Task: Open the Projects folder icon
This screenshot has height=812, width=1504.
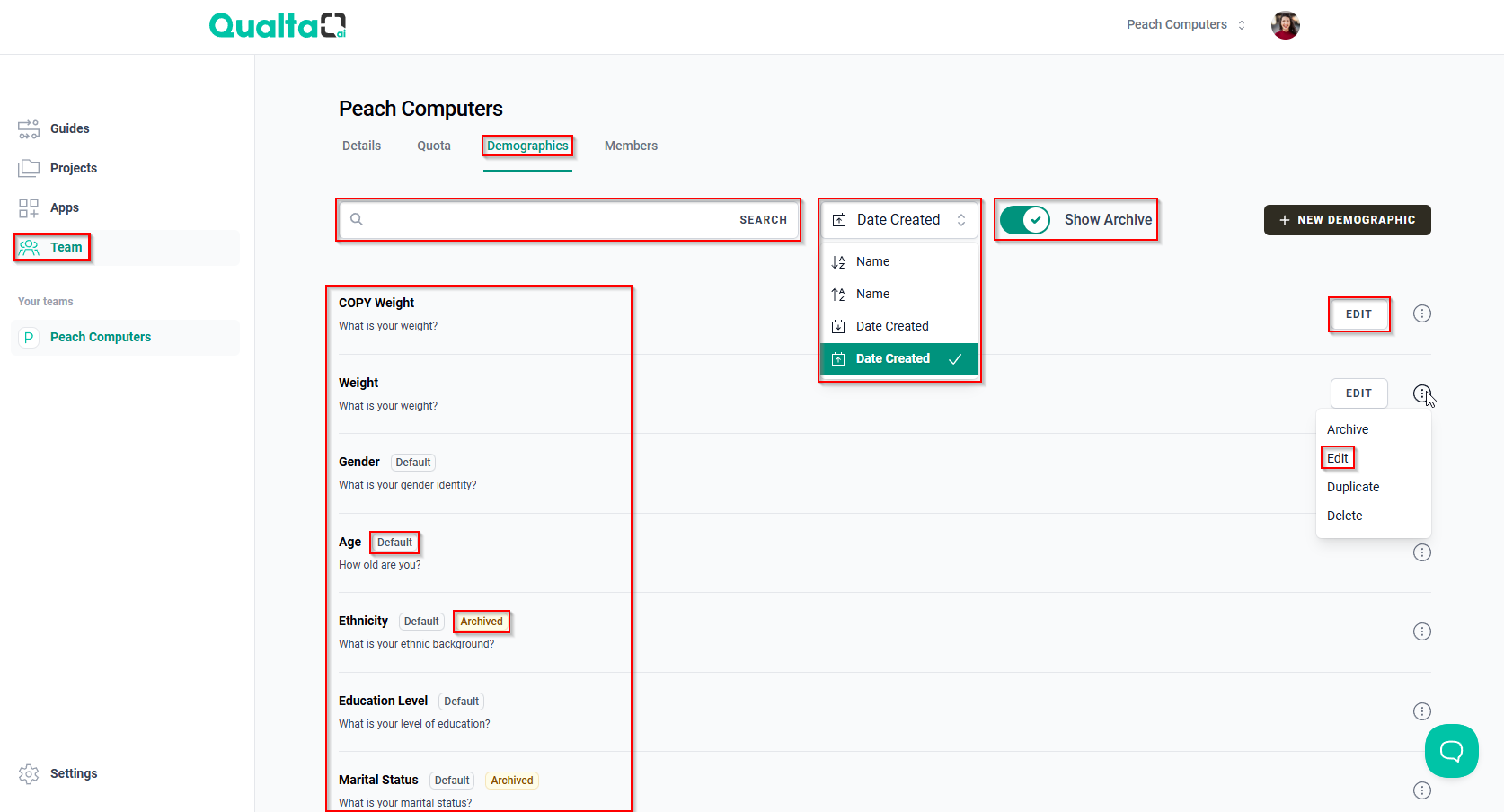Action: pos(29,168)
